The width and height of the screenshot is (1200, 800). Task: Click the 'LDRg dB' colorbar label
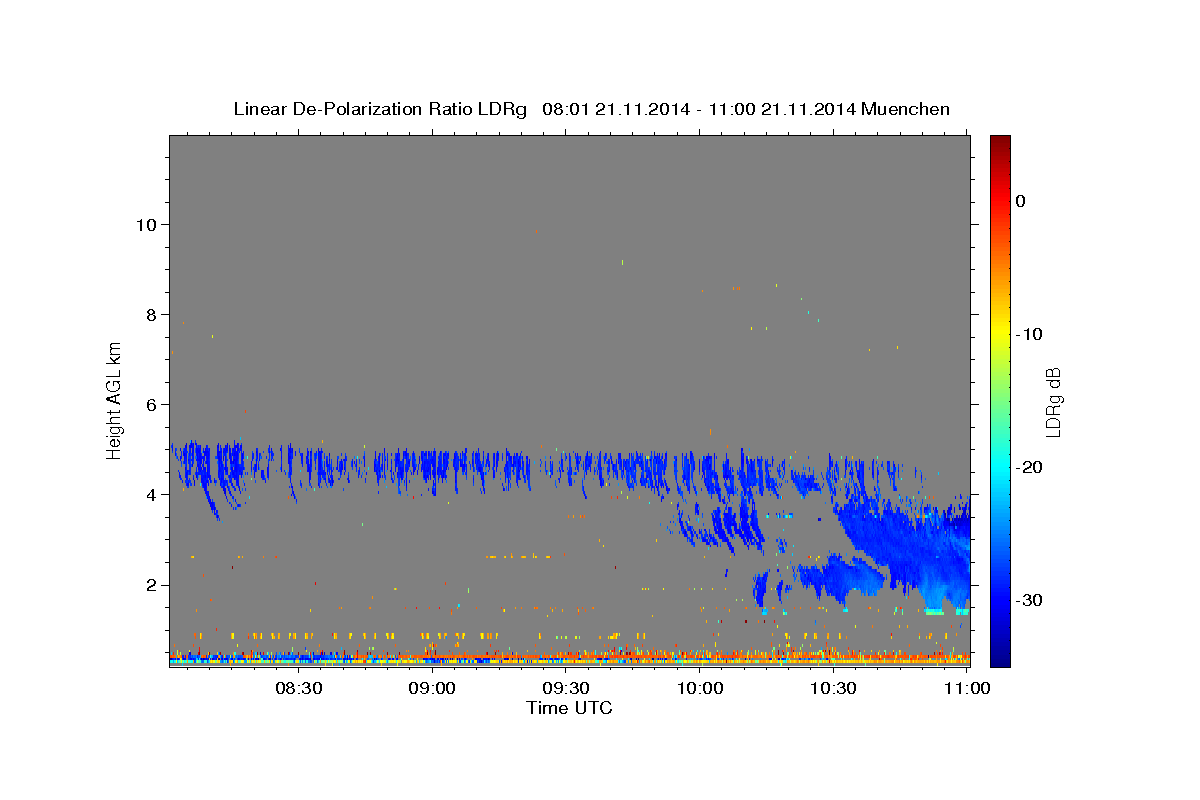pyautogui.click(x=1052, y=402)
